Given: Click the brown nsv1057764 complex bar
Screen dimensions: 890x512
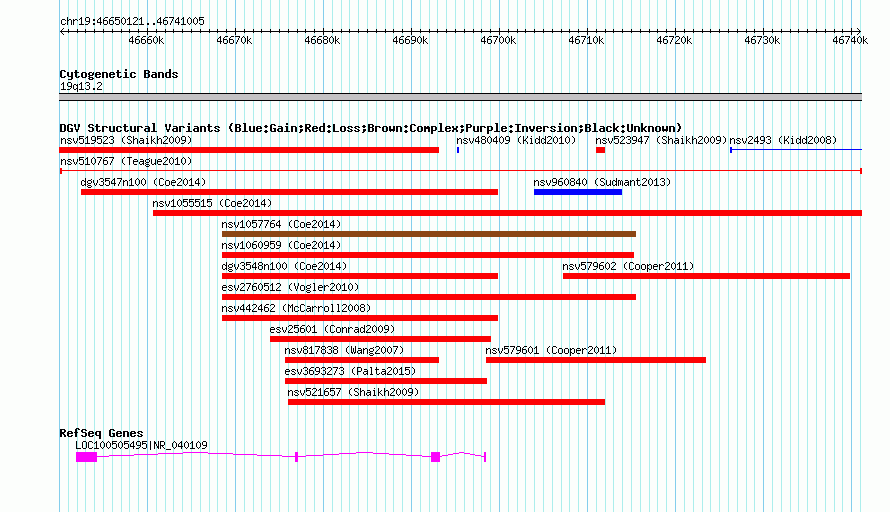Looking at the screenshot, I should coord(429,234).
